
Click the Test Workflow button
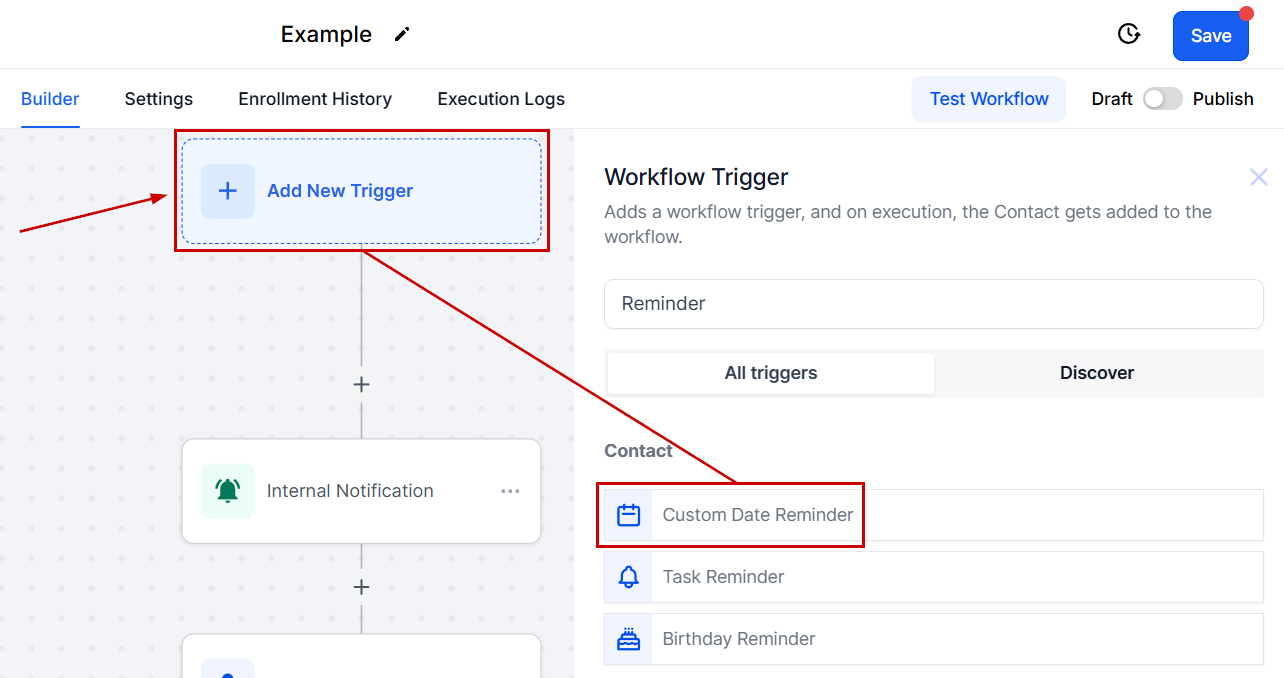989,99
